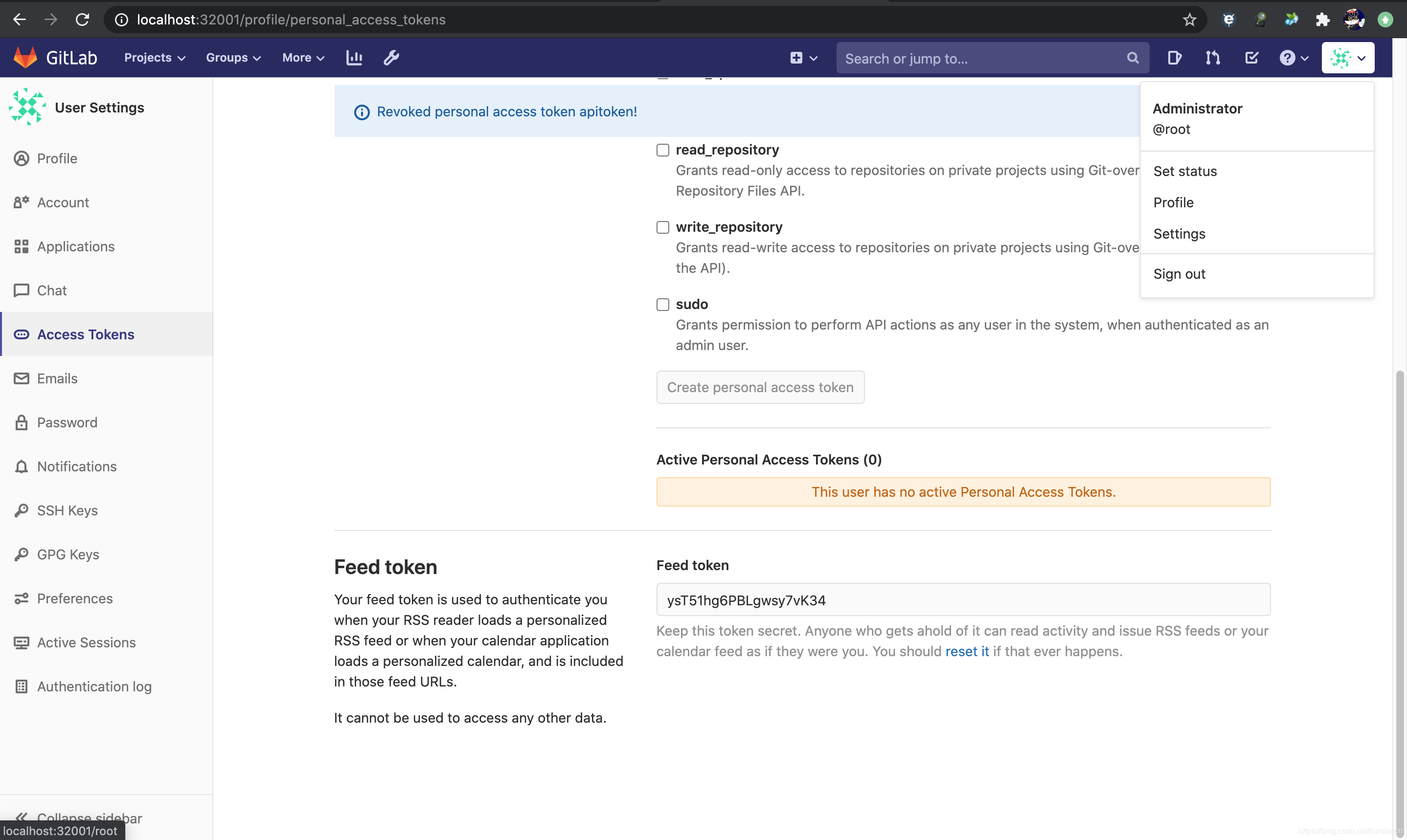Check the read_repository scope checkbox
Screen dimensions: 1407x840
click(x=662, y=150)
